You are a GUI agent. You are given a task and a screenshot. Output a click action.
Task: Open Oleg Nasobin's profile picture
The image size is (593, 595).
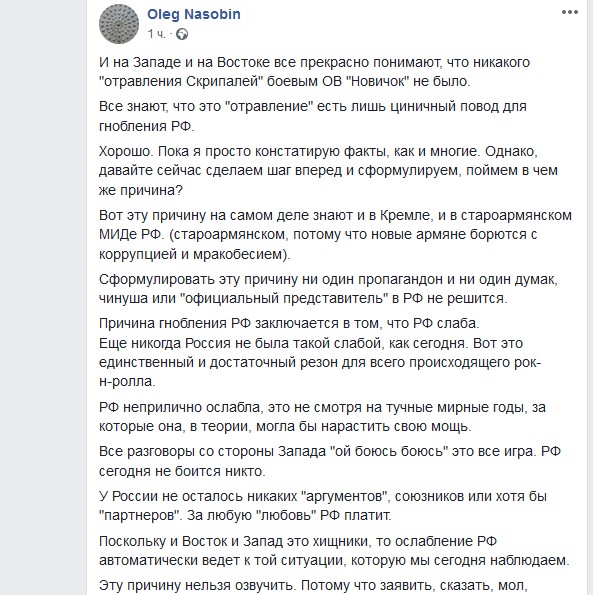119,24
